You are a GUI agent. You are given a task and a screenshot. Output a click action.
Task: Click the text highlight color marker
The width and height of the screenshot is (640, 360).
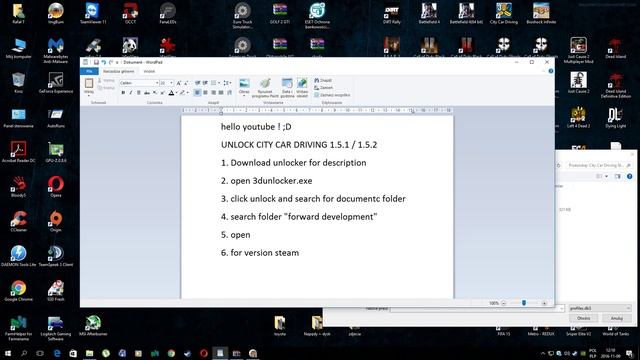(182, 93)
